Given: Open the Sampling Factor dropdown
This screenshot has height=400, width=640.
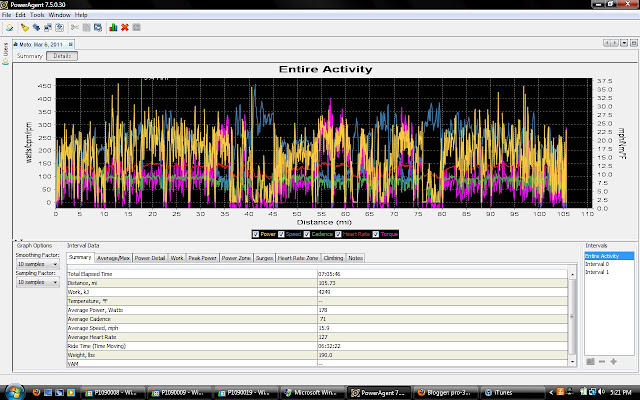Looking at the screenshot, I should [38, 282].
